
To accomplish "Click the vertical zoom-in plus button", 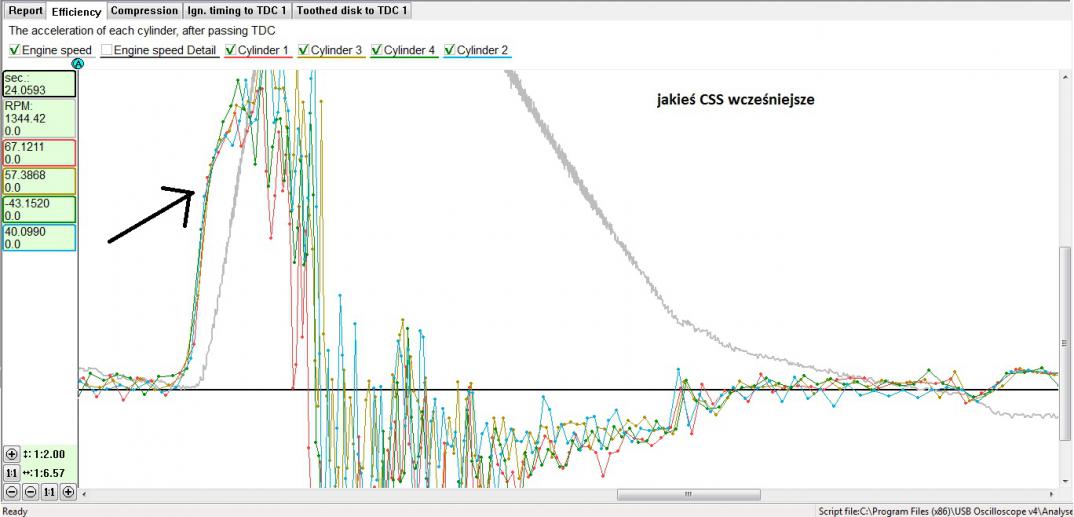I will point(11,454).
